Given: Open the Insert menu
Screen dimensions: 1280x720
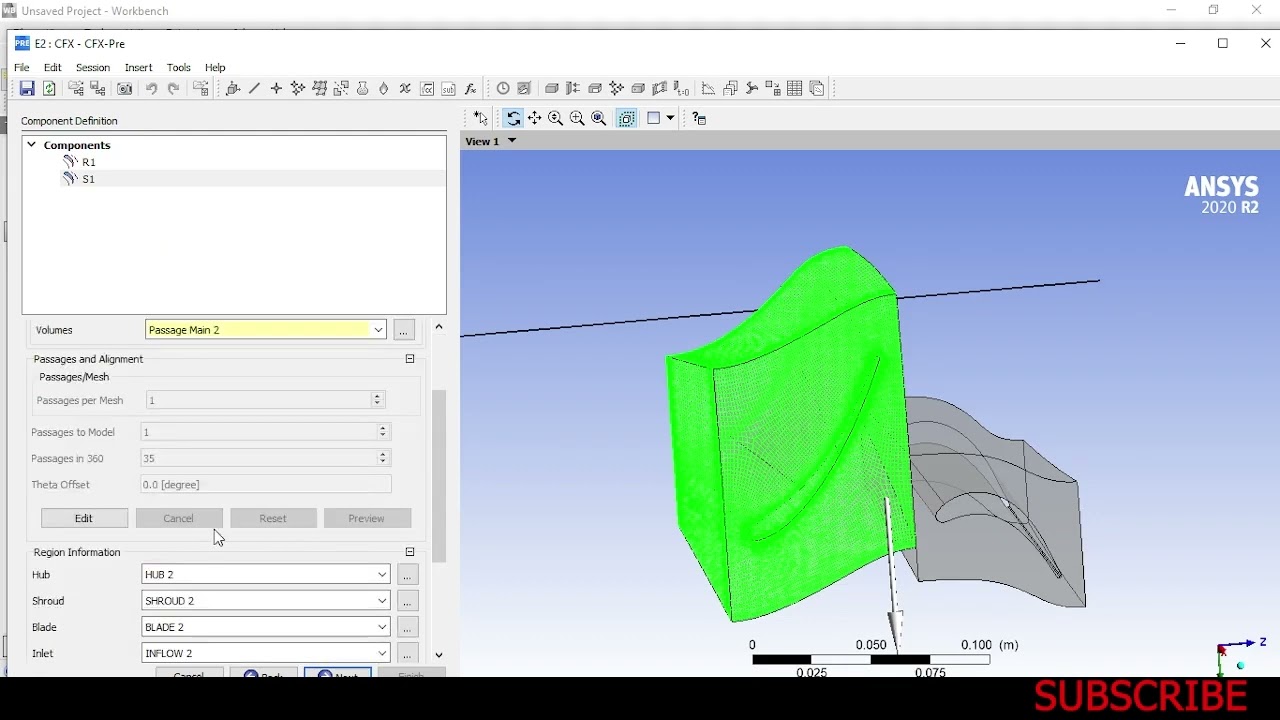Looking at the screenshot, I should coord(138,67).
